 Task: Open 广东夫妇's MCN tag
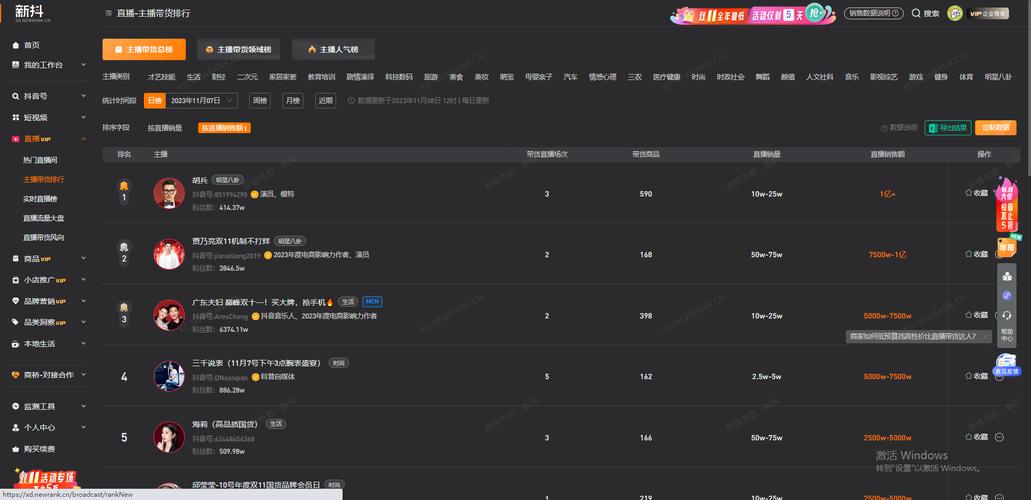click(372, 302)
